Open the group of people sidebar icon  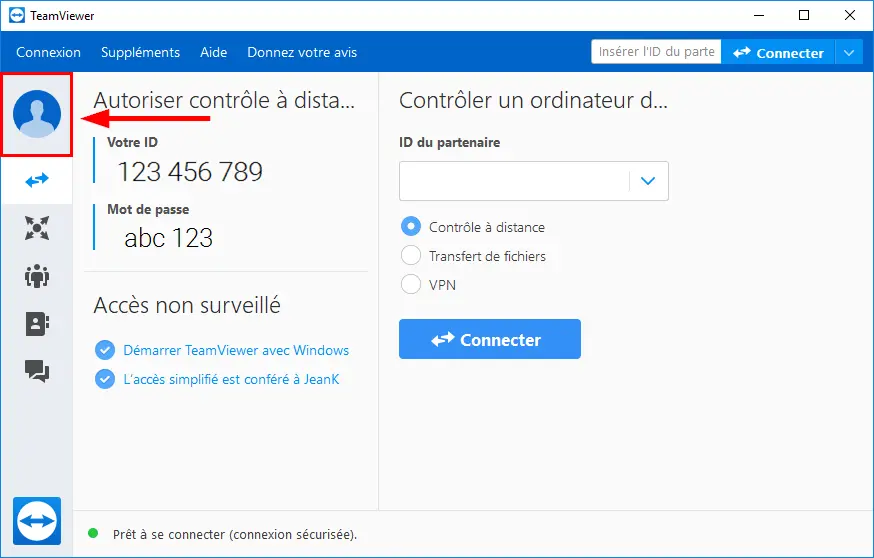(x=37, y=276)
